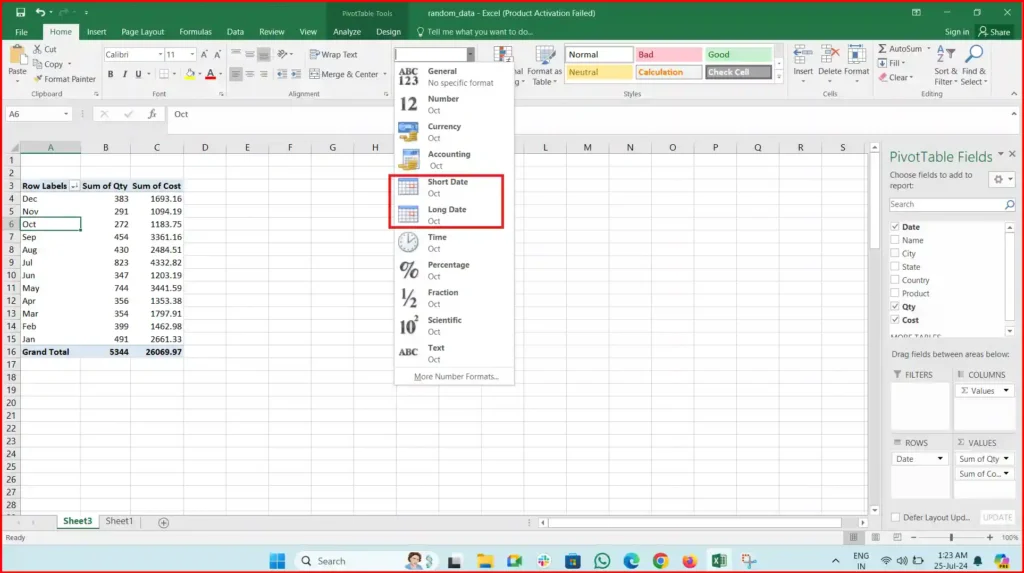The image size is (1024, 573).
Task: Click the Cut scissors icon
Action: 38,49
